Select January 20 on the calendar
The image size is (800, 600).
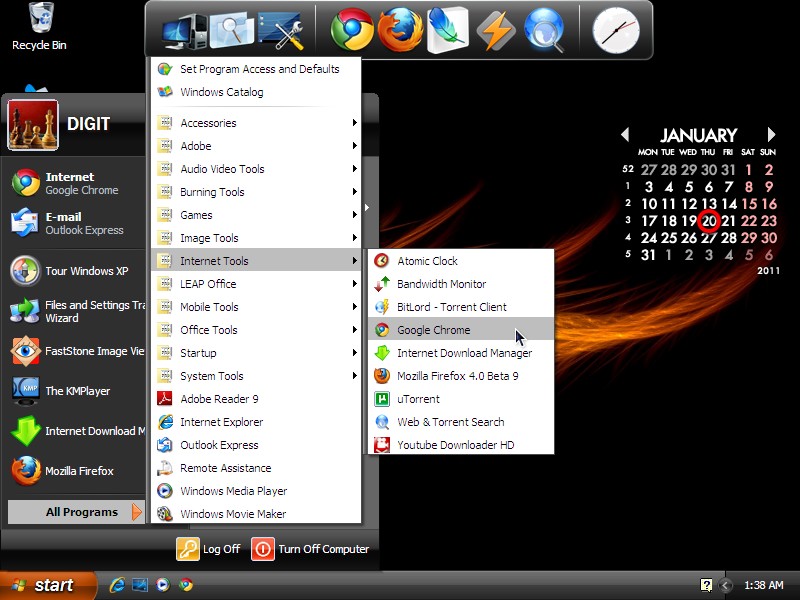pos(709,221)
